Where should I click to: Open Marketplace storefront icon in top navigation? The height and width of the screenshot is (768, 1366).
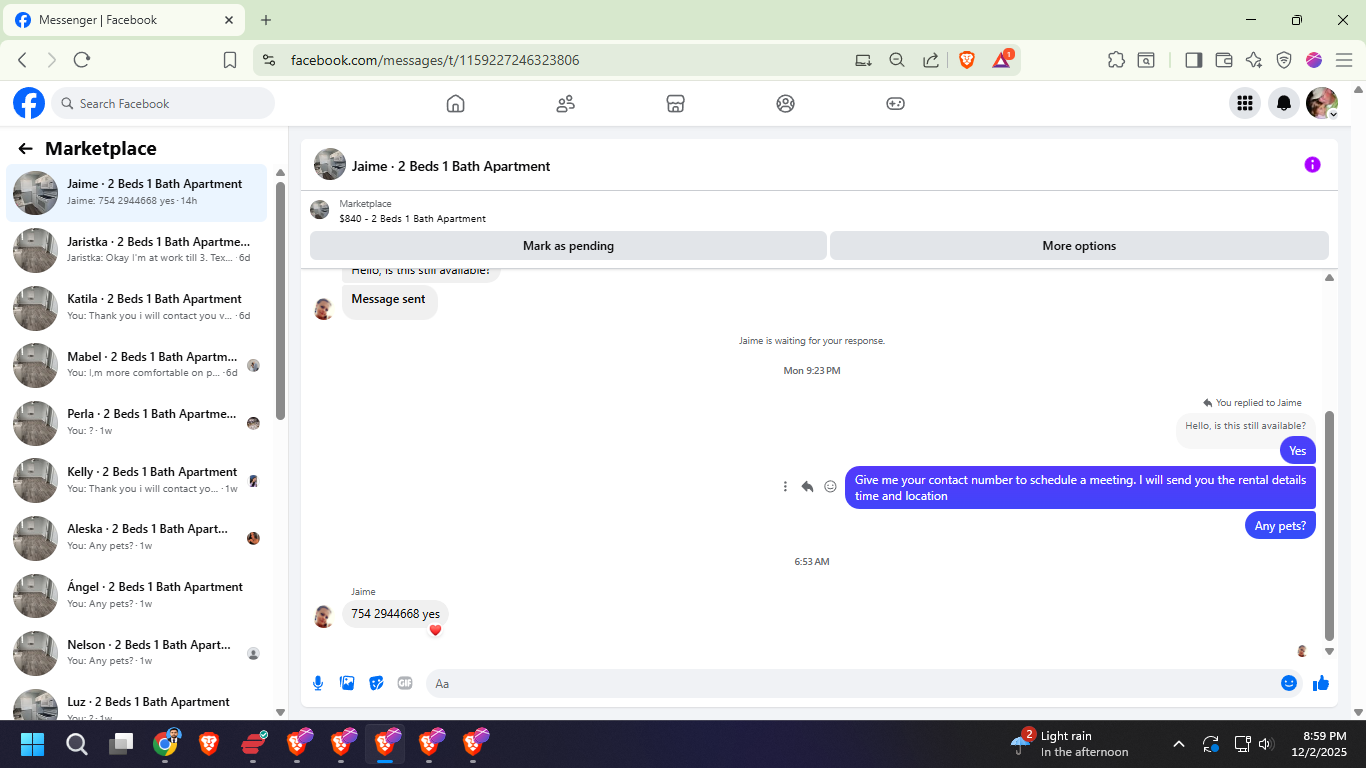click(x=675, y=103)
